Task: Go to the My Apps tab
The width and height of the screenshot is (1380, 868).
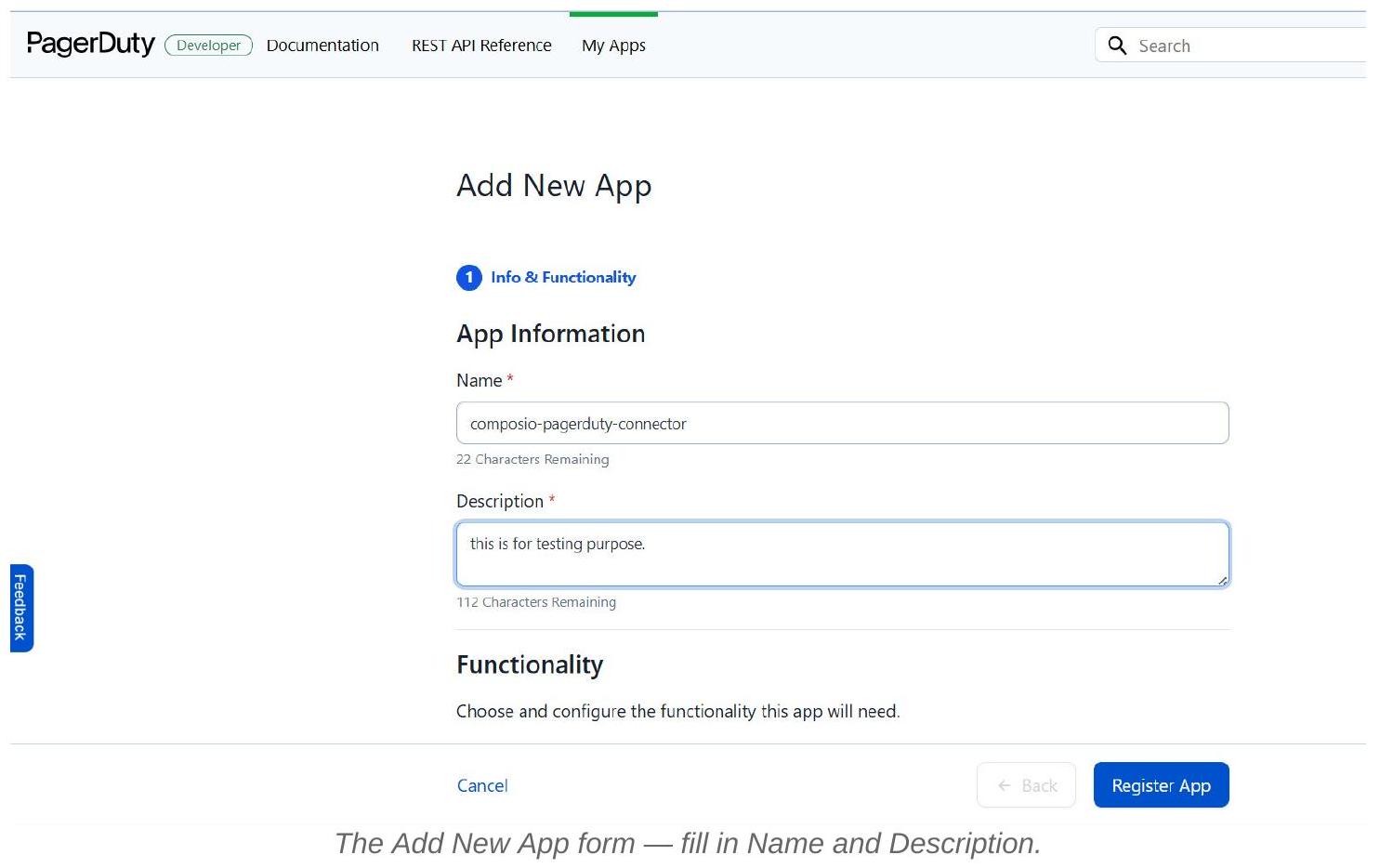Action: click(613, 46)
